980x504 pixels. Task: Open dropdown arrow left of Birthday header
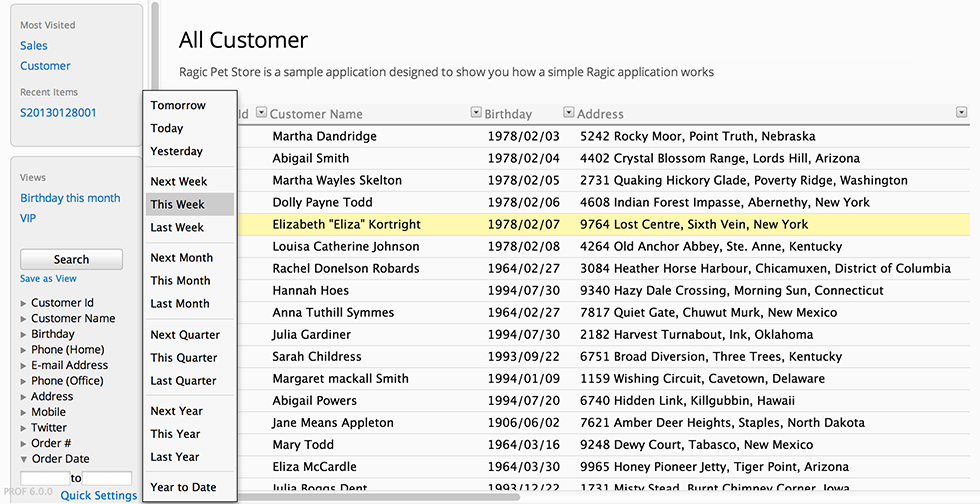[x=475, y=113]
